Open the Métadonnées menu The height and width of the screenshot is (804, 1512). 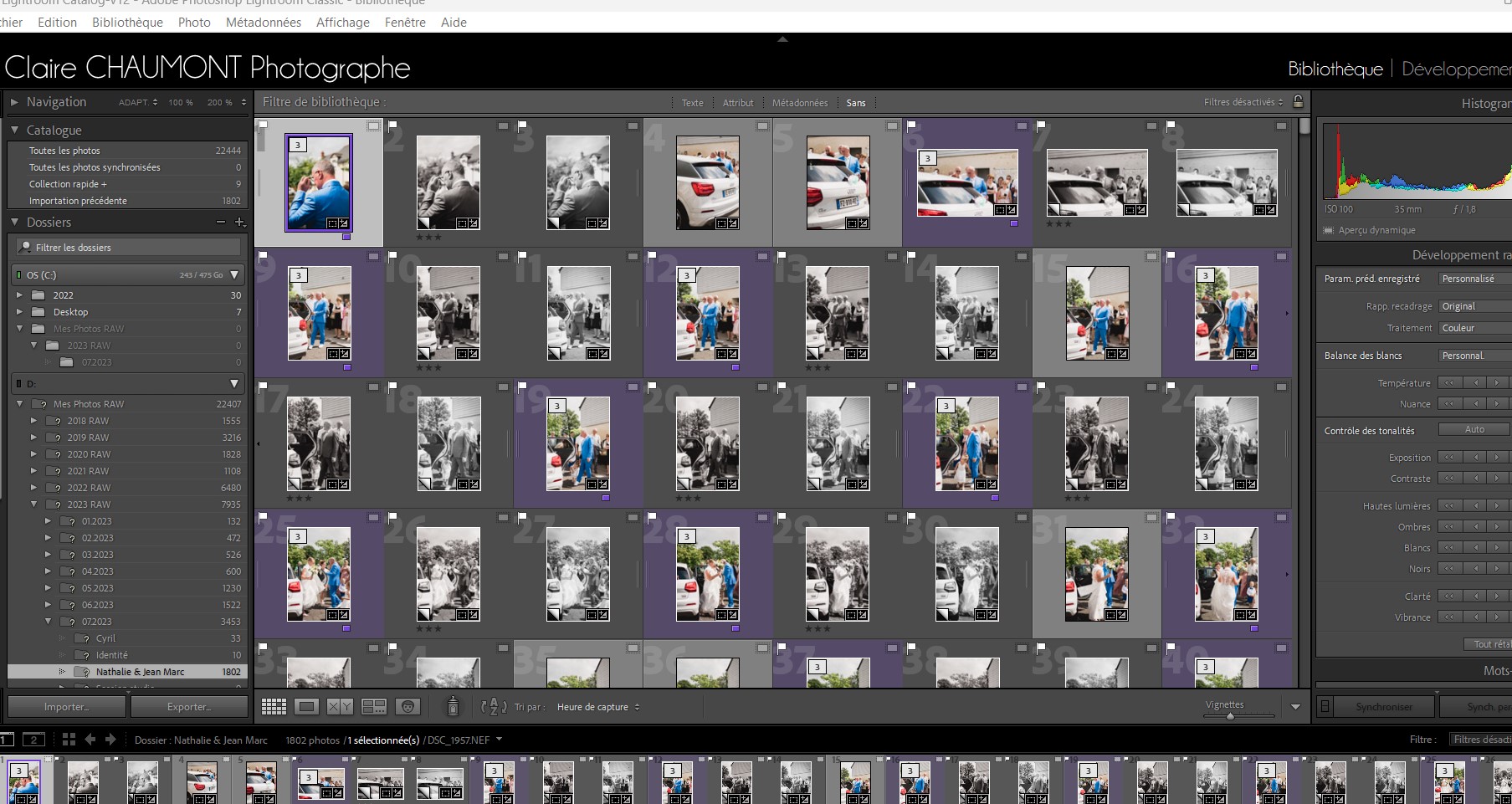point(263,23)
